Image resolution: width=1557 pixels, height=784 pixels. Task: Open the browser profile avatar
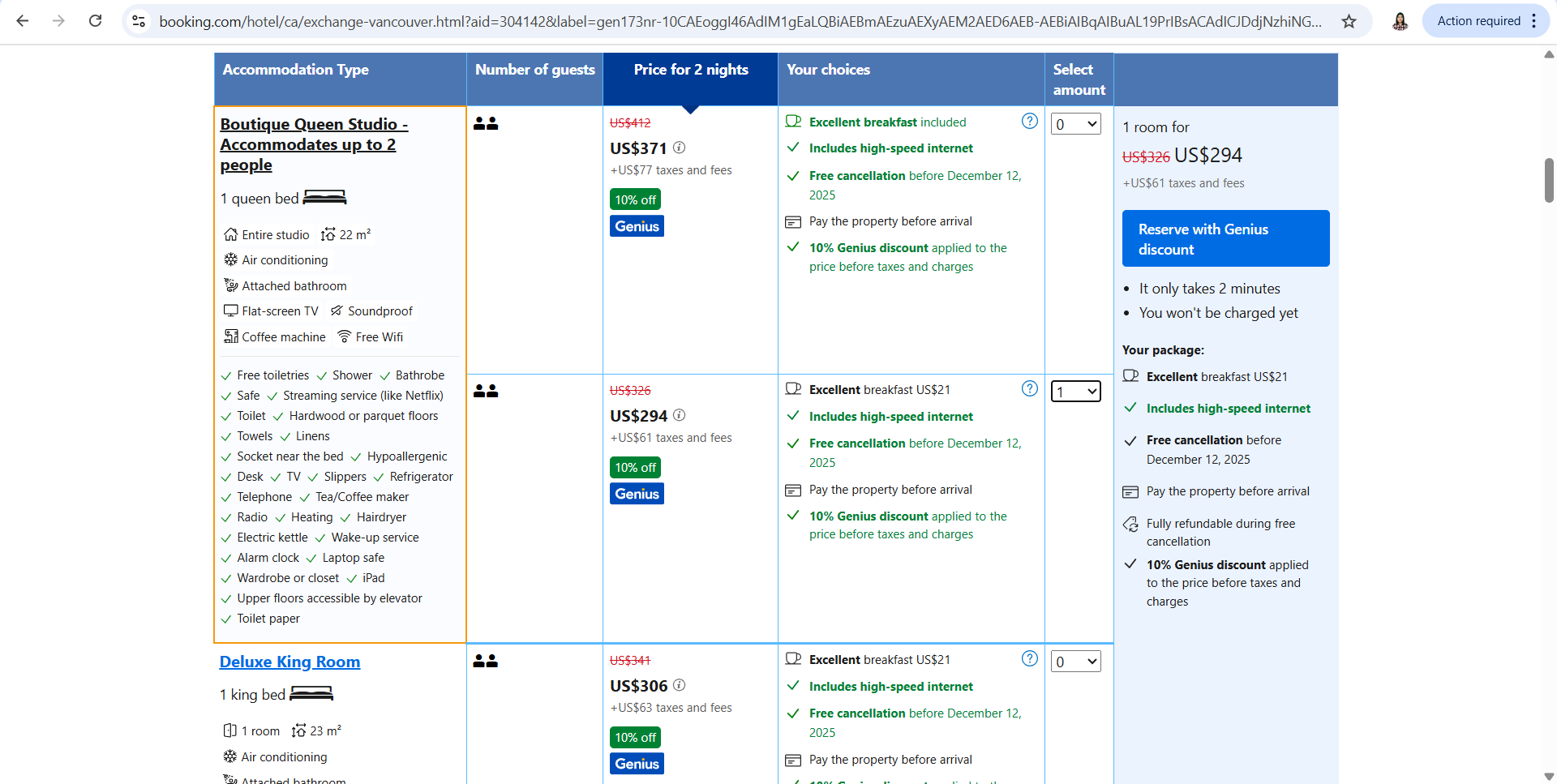tap(1400, 21)
